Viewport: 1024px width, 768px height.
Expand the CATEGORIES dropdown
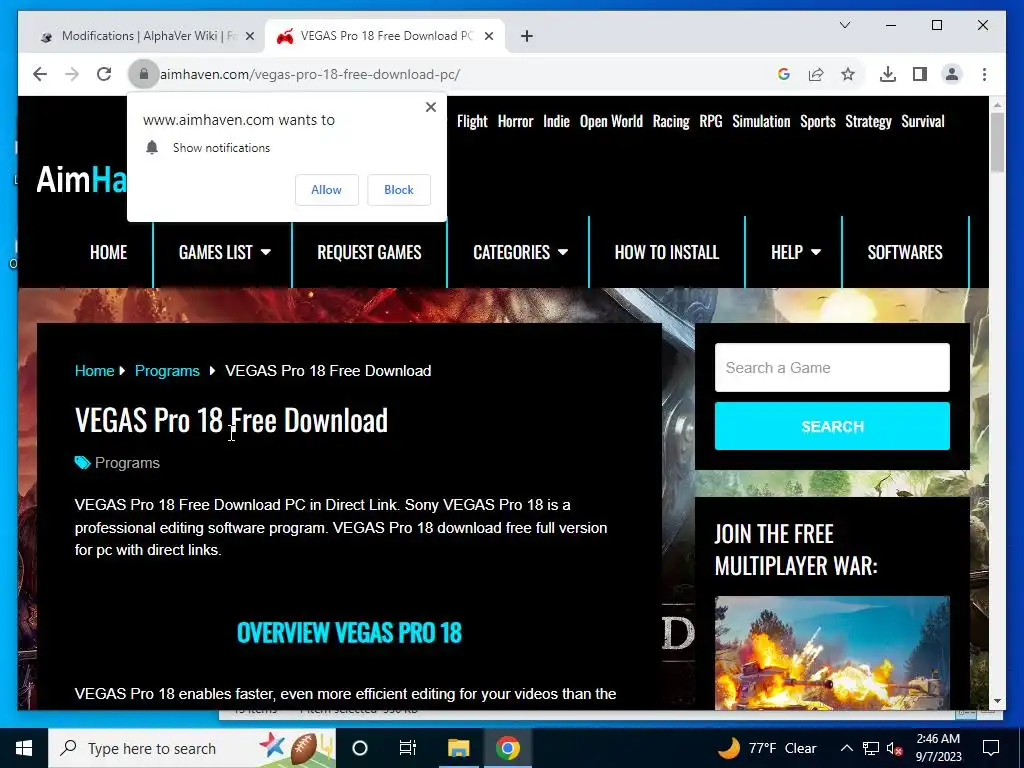520,253
